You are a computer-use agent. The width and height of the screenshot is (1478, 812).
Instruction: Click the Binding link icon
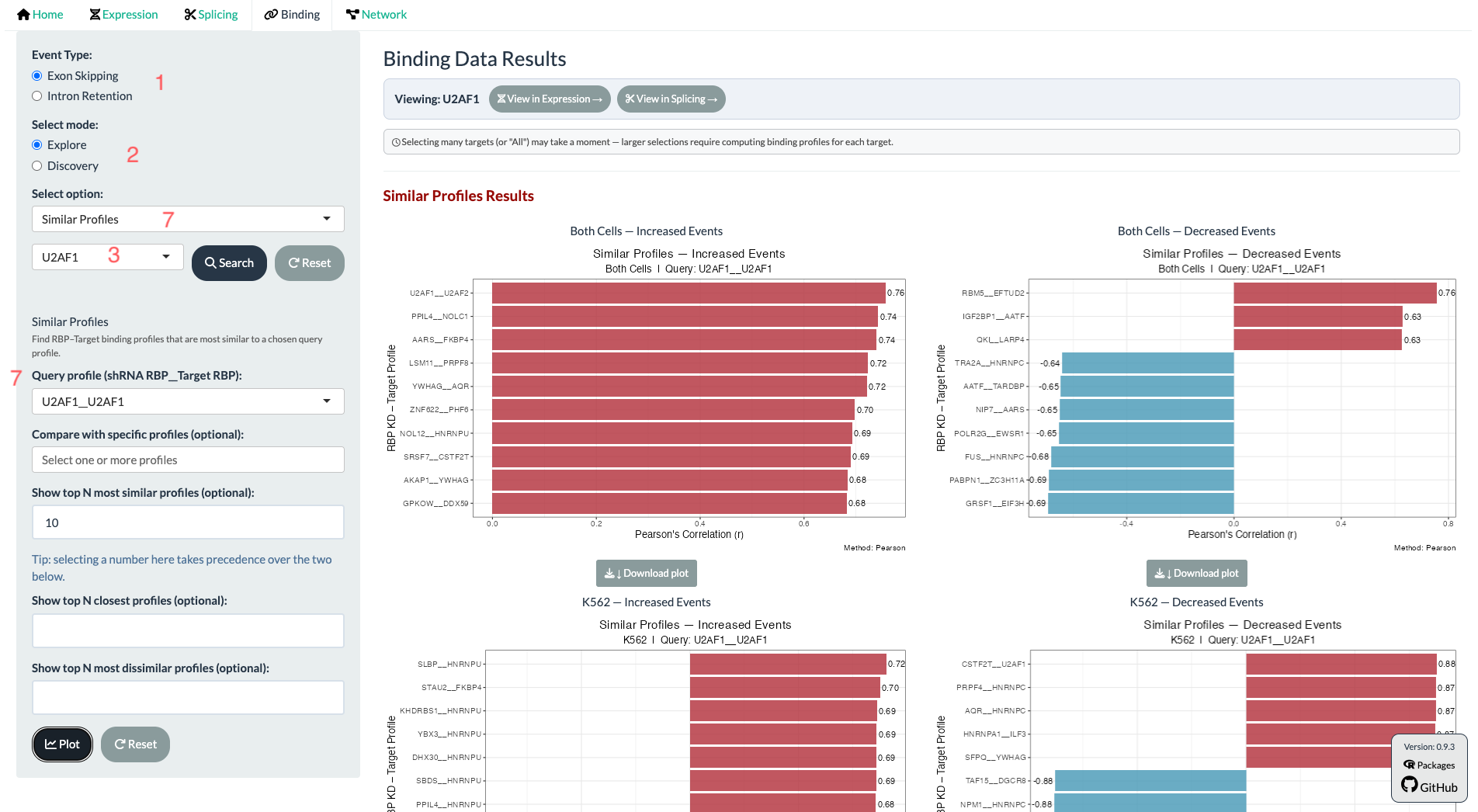click(271, 15)
